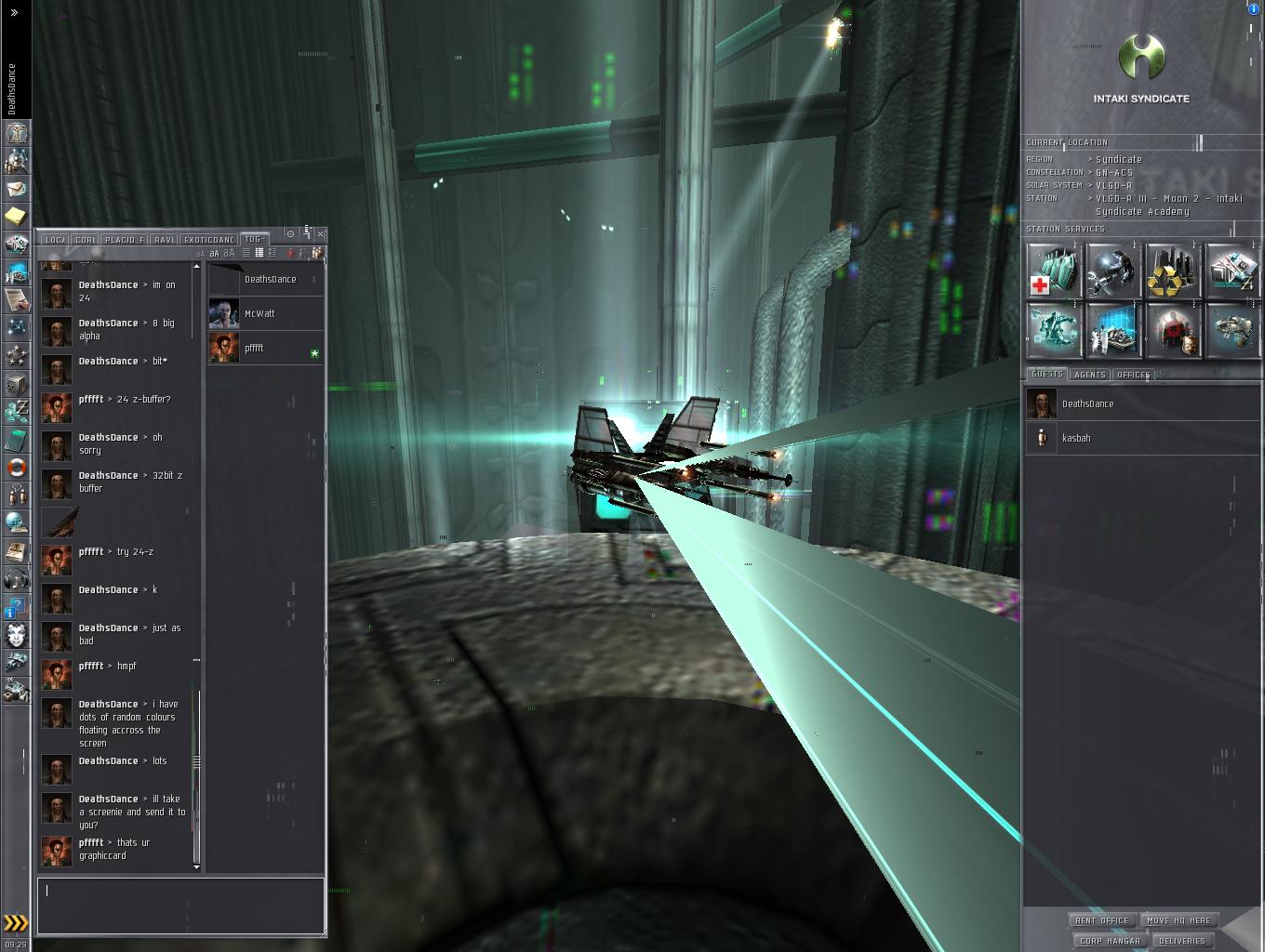Open the Agents tab in the station panel
Viewport: 1265px width, 952px height.
coord(1089,375)
